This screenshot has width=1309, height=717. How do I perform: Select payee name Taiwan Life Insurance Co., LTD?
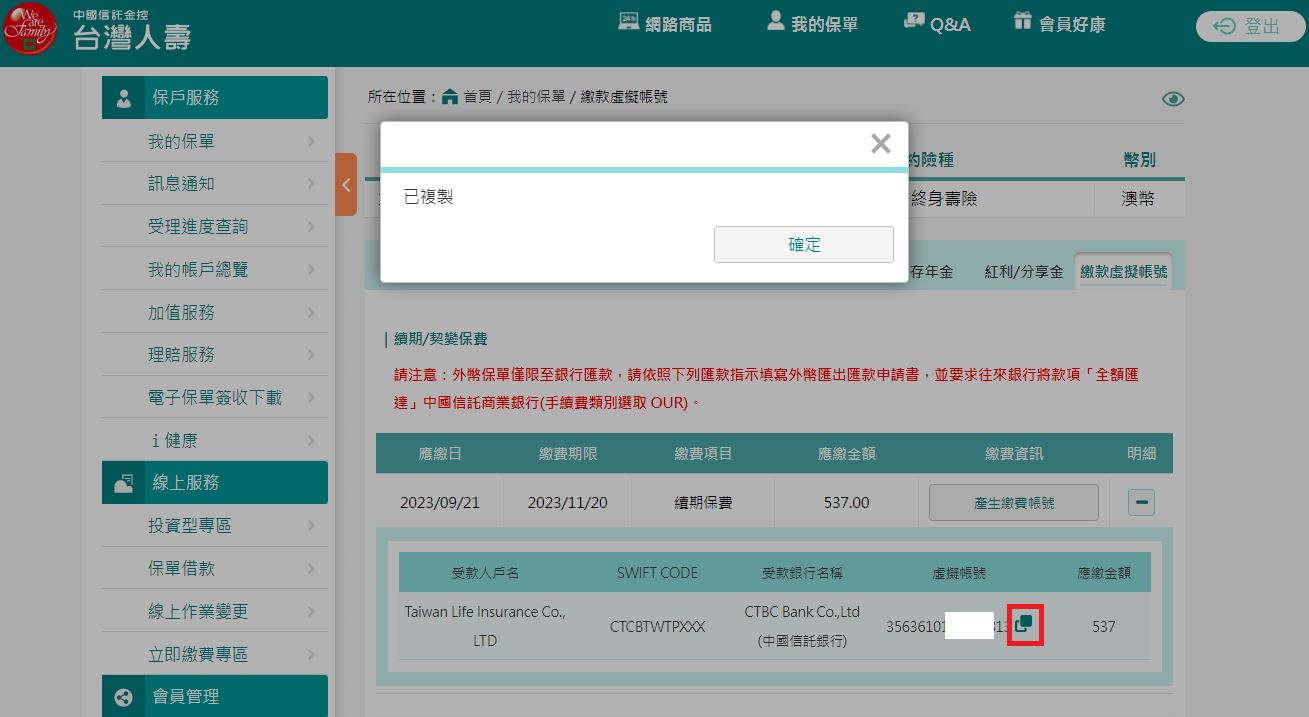tap(485, 626)
